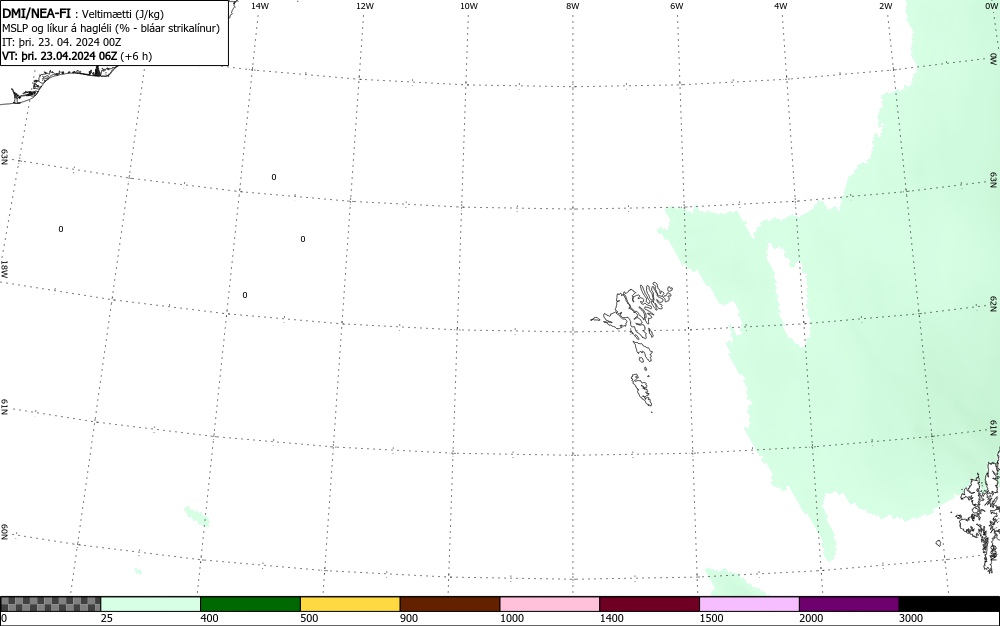Image resolution: width=1000 pixels, height=626 pixels.
Task: Click the "60N" latitude label
Action: pyautogui.click(x=4, y=532)
